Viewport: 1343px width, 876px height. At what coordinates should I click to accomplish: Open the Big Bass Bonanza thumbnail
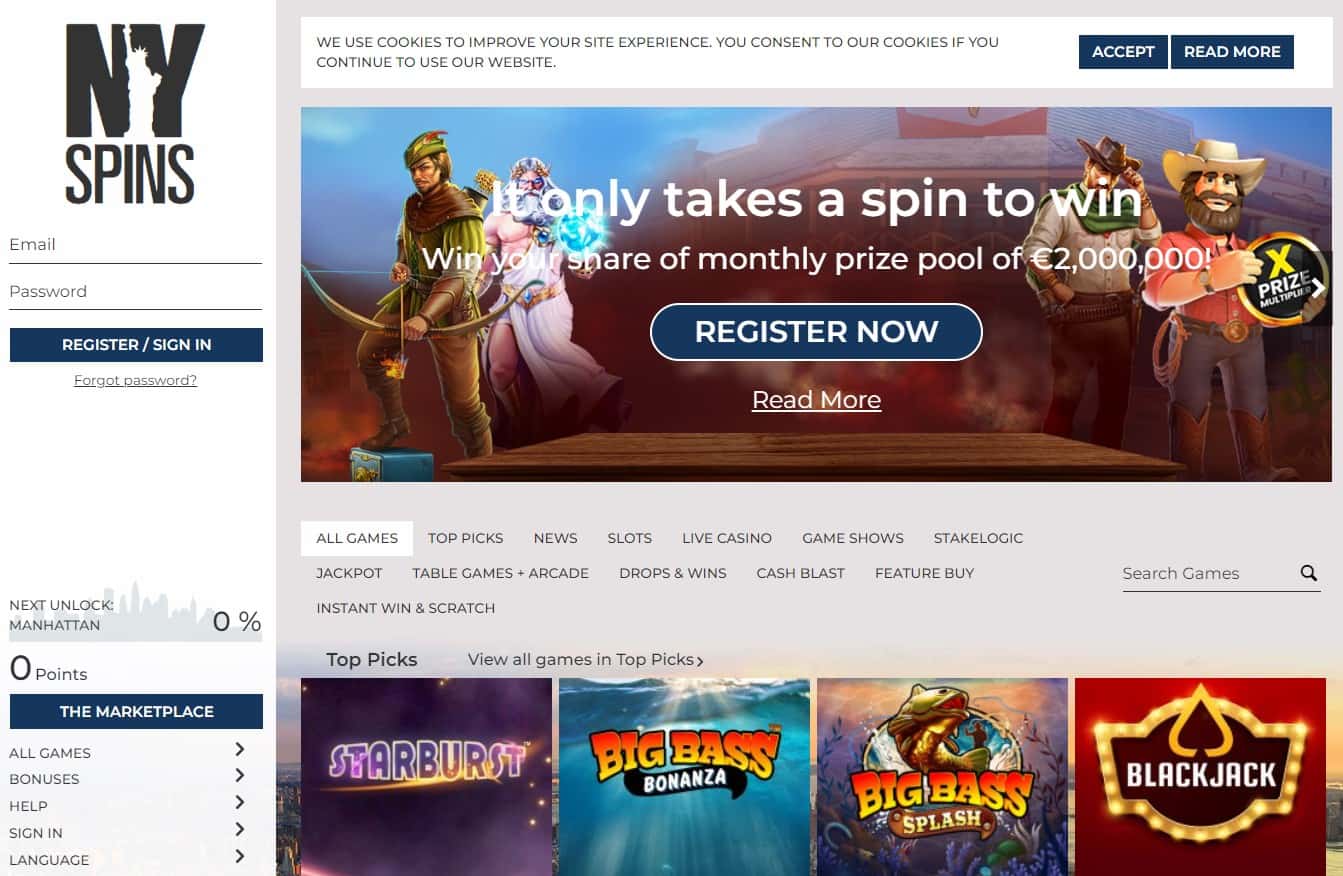(684, 777)
